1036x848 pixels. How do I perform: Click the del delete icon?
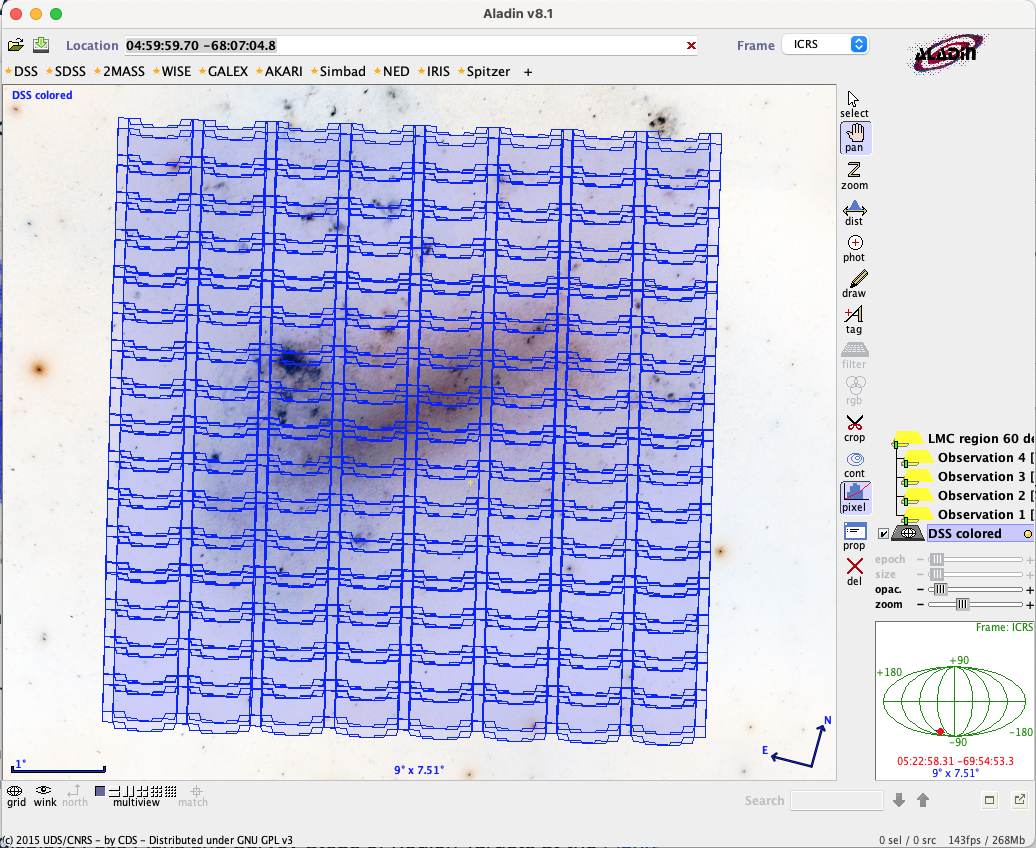[x=854, y=571]
